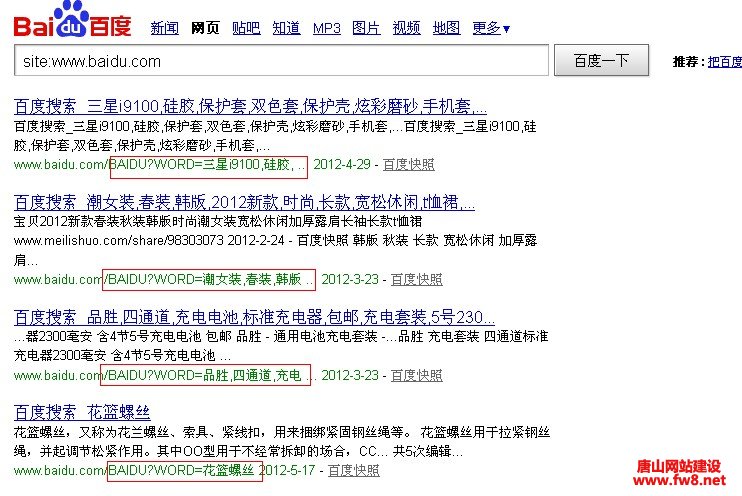Open the 花篮螺丝 result title

pyautogui.click(x=82, y=412)
